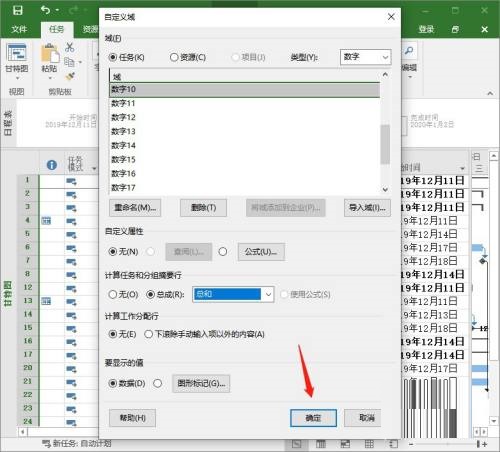Click the 公式(U)... button

point(261,252)
